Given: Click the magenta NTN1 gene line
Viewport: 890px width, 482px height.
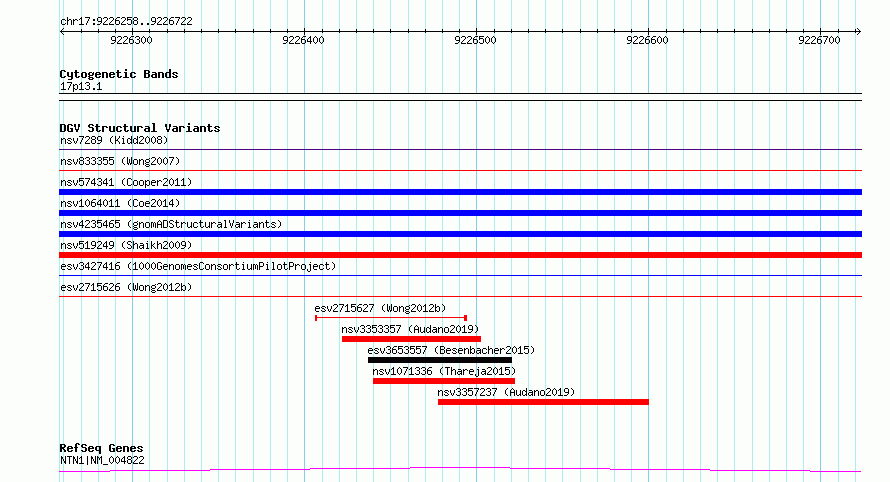Looking at the screenshot, I should pyautogui.click(x=460, y=469).
